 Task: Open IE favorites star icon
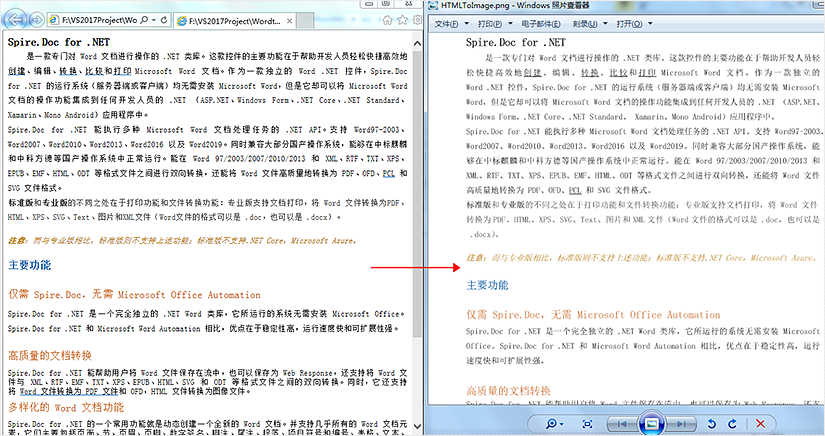[403, 20]
